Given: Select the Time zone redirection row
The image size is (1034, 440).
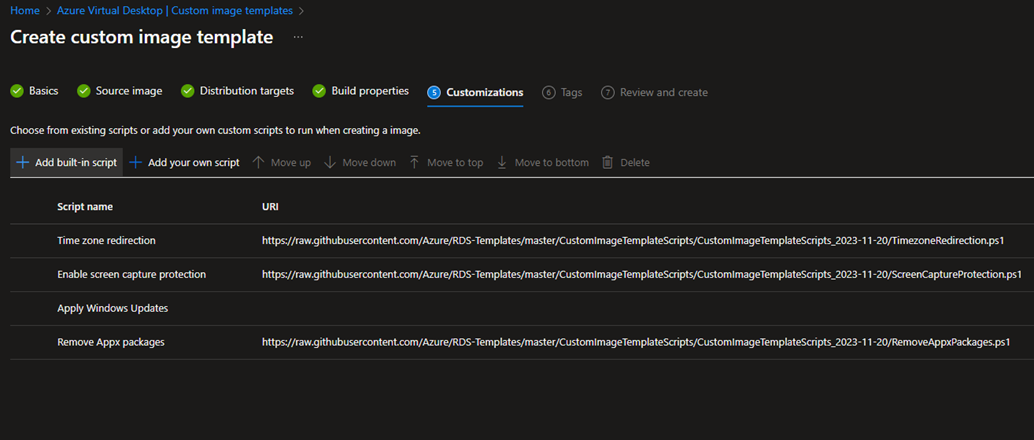Looking at the screenshot, I should [x=522, y=241].
